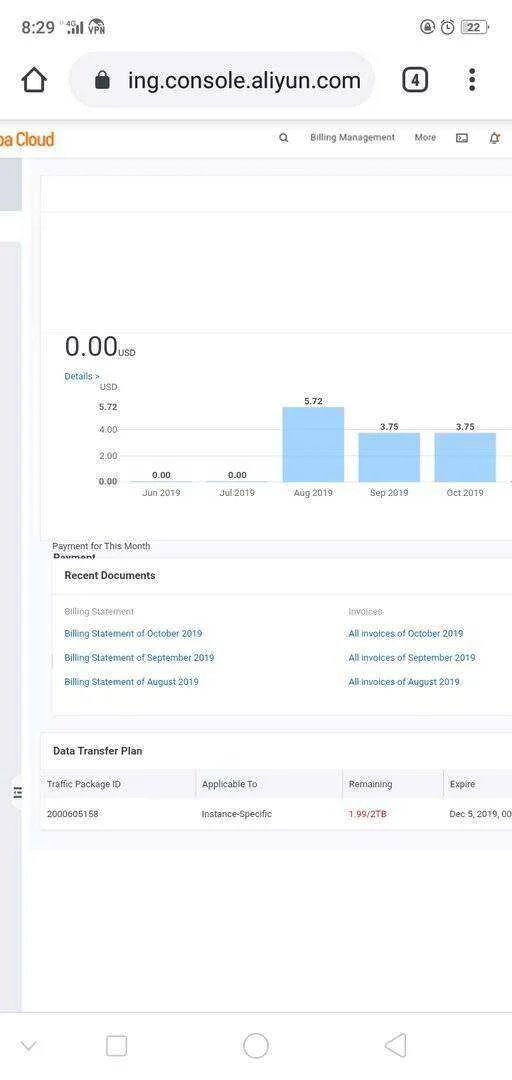Click the Jun 2019 axis label
This screenshot has height=1080, width=512.
pos(161,493)
